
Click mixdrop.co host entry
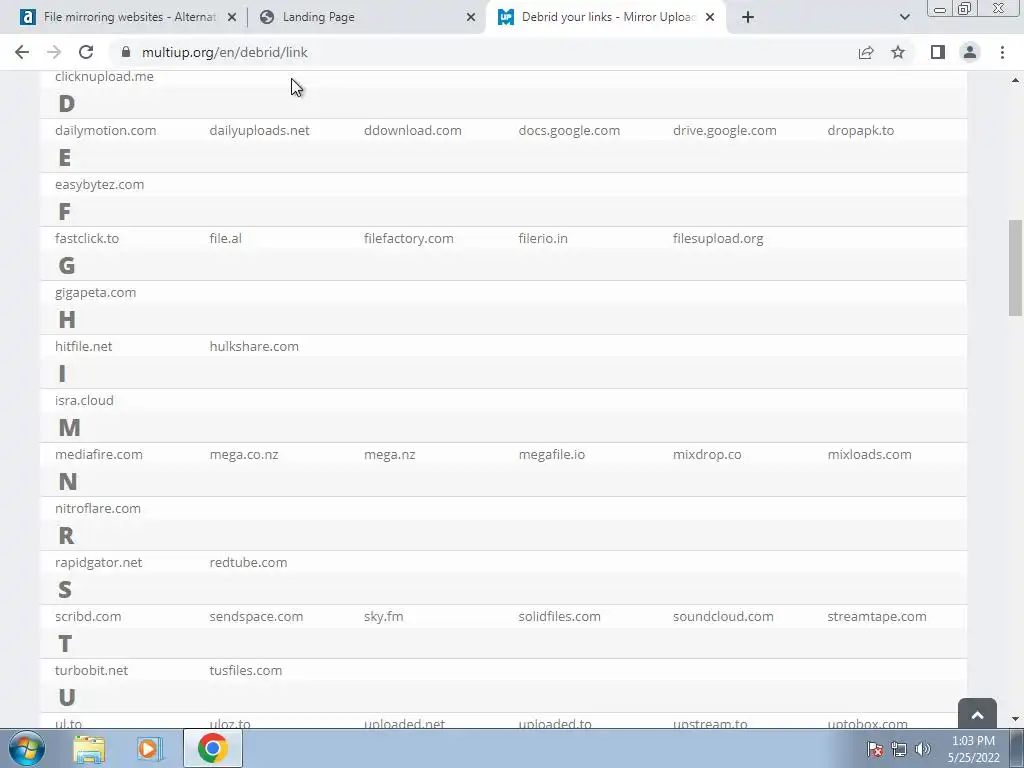[x=707, y=455]
